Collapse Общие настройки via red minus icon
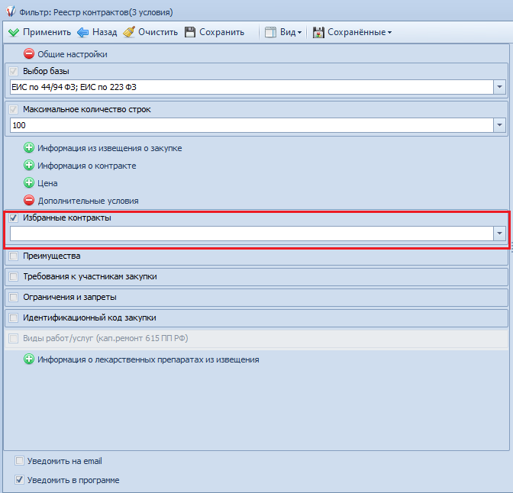This screenshot has width=513, height=493. [29, 54]
